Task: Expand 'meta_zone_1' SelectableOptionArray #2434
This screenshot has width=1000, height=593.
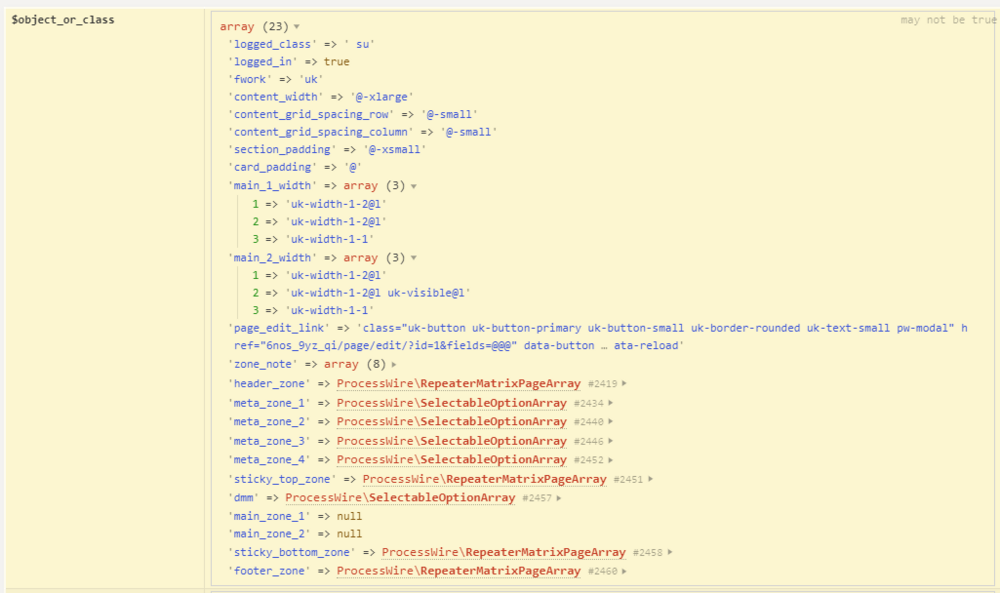Action: click(611, 402)
